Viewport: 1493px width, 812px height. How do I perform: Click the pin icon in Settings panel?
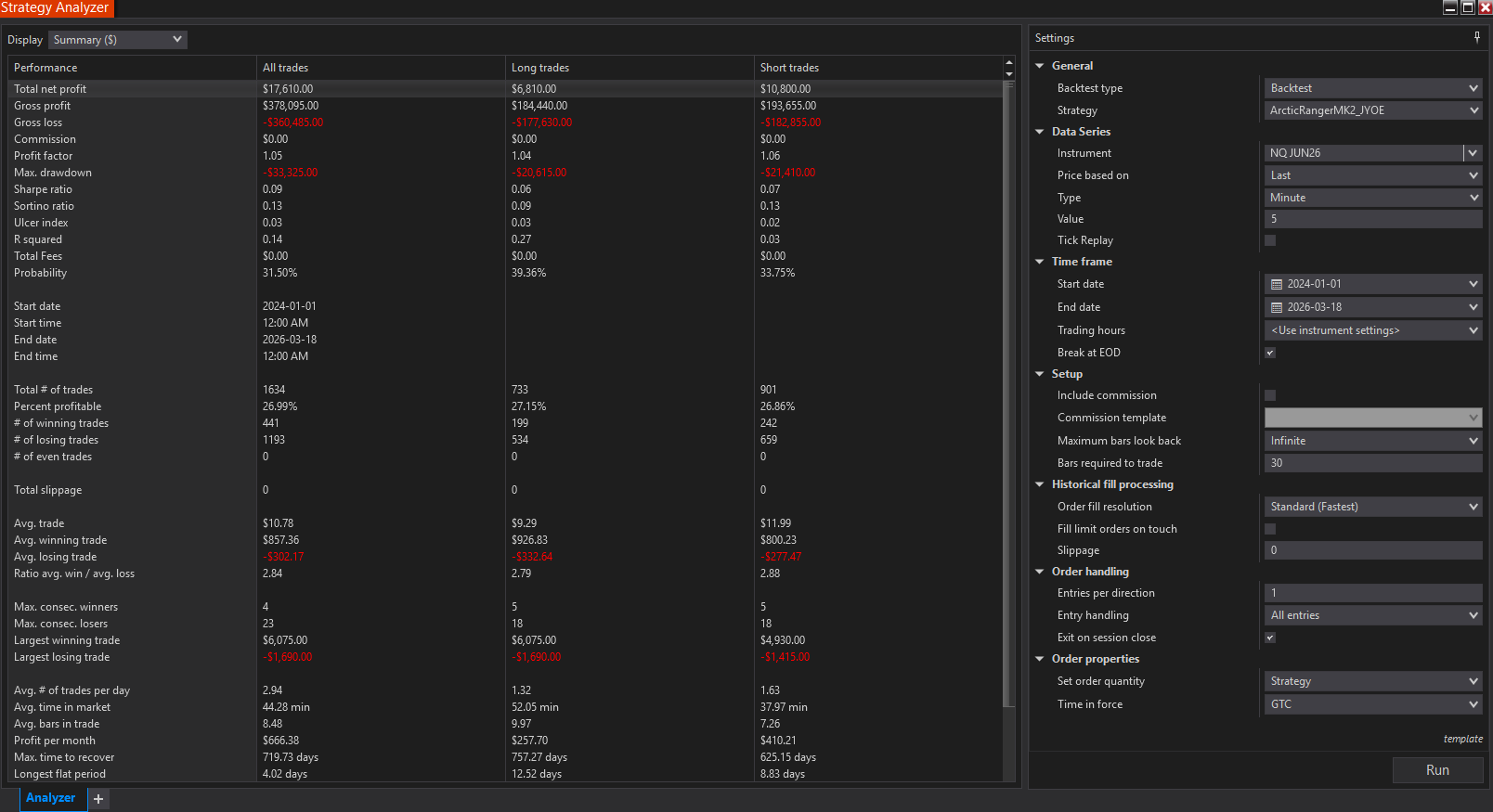tap(1476, 37)
